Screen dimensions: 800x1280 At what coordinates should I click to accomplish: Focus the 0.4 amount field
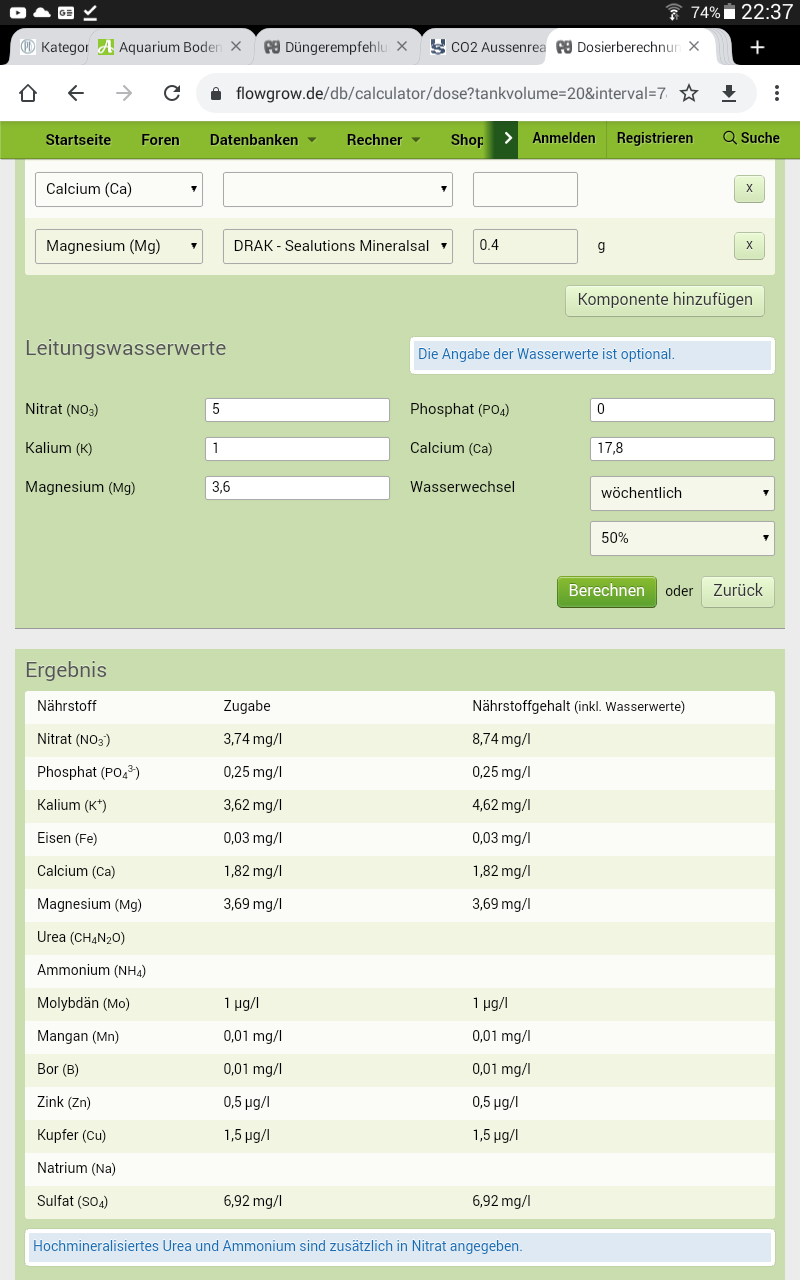pyautogui.click(x=525, y=246)
